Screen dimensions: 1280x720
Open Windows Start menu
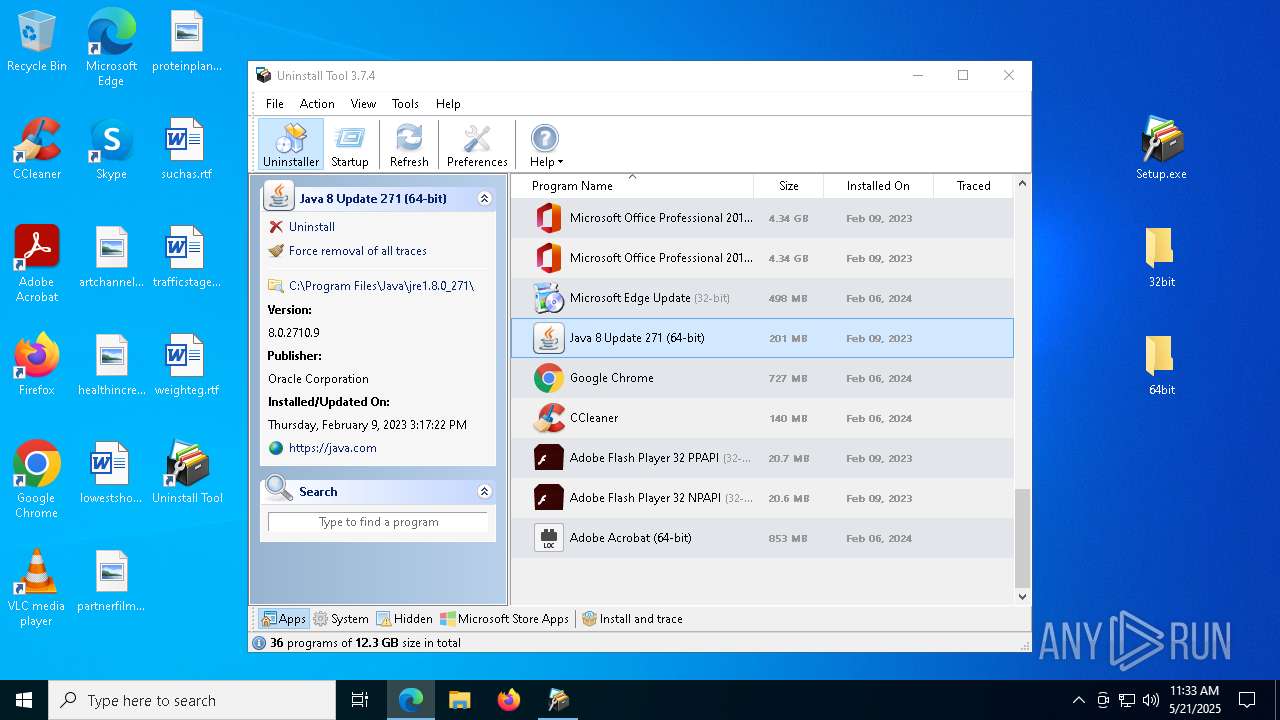24,700
